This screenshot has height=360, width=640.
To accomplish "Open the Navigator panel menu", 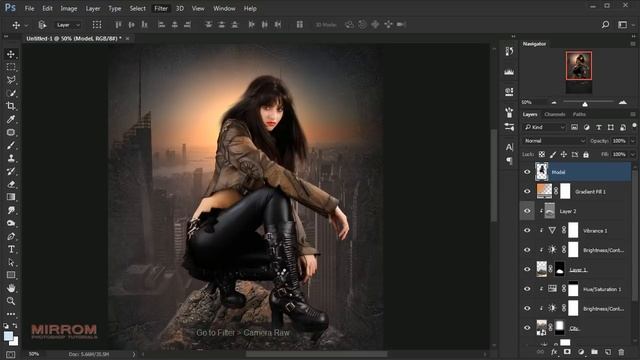I will [633, 44].
